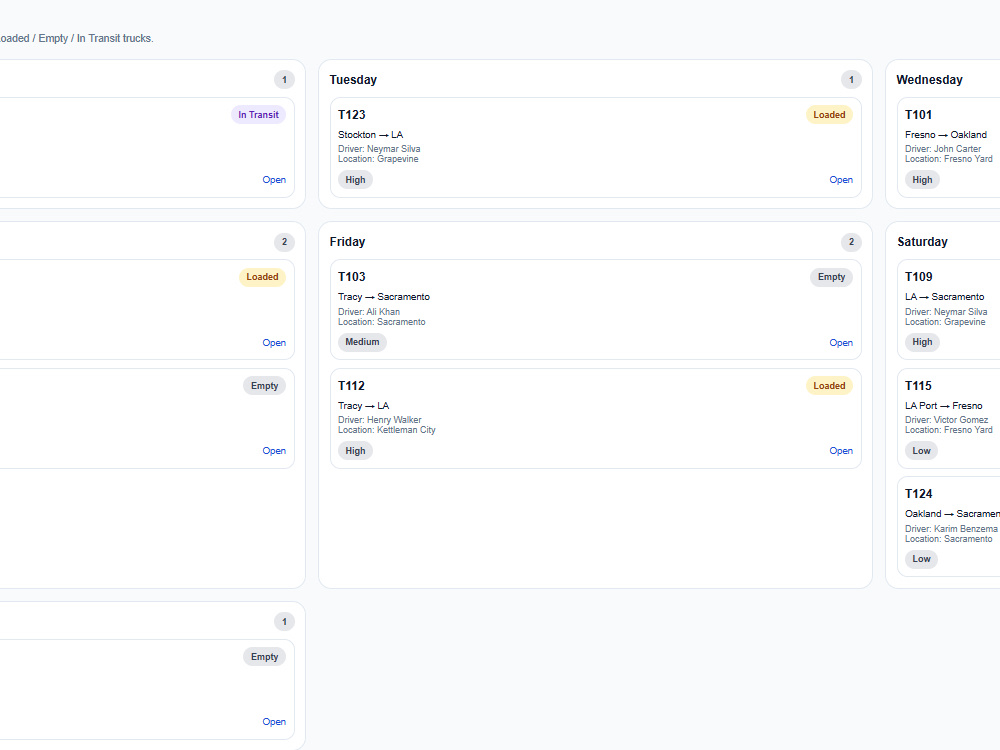Screen dimensions: 1000x750
Task: Click the T124 truck ID title
Action: [x=918, y=494]
